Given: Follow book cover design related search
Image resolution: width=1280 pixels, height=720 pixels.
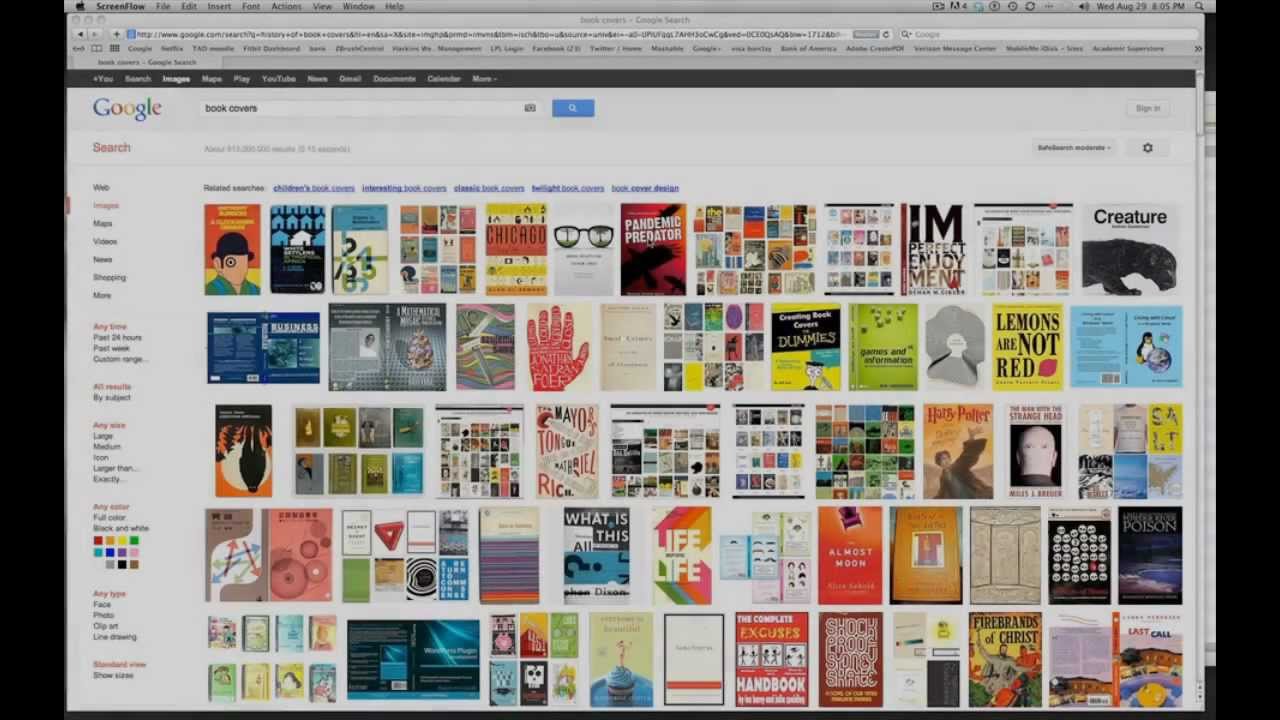Looking at the screenshot, I should pos(645,188).
